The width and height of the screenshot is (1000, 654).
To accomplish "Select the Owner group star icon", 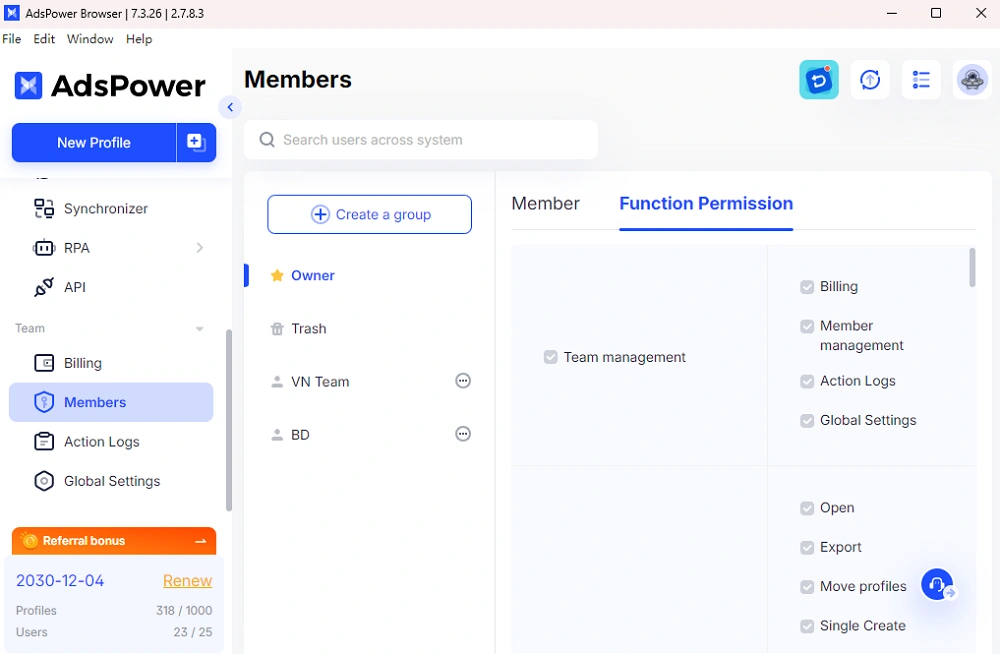I will (277, 276).
